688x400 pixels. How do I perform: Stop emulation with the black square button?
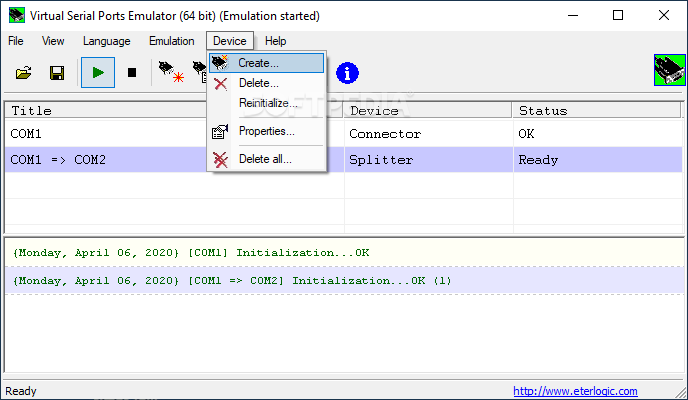[132, 72]
